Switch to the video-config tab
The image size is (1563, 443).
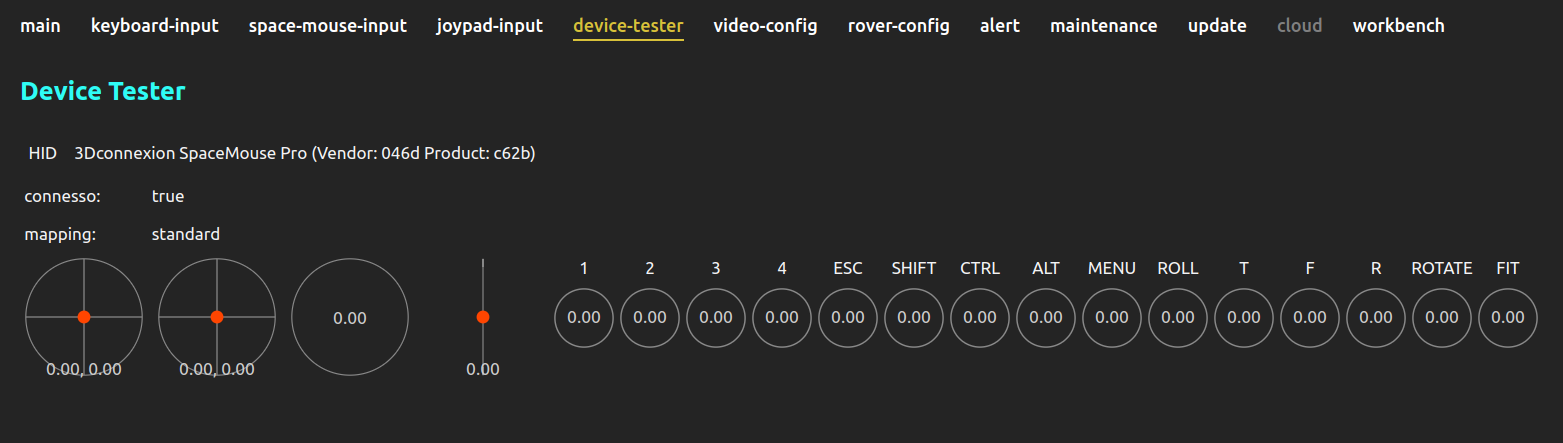(765, 26)
